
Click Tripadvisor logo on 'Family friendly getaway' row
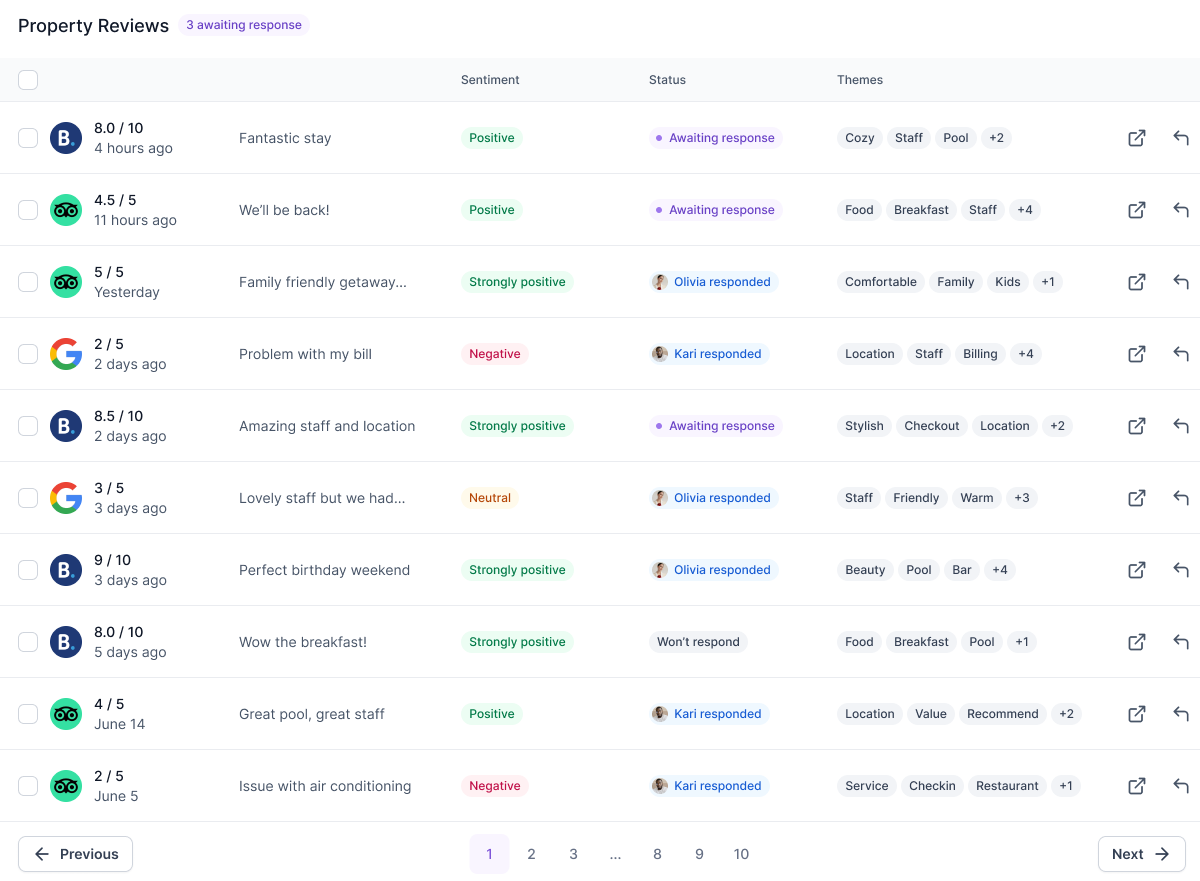pyautogui.click(x=66, y=282)
